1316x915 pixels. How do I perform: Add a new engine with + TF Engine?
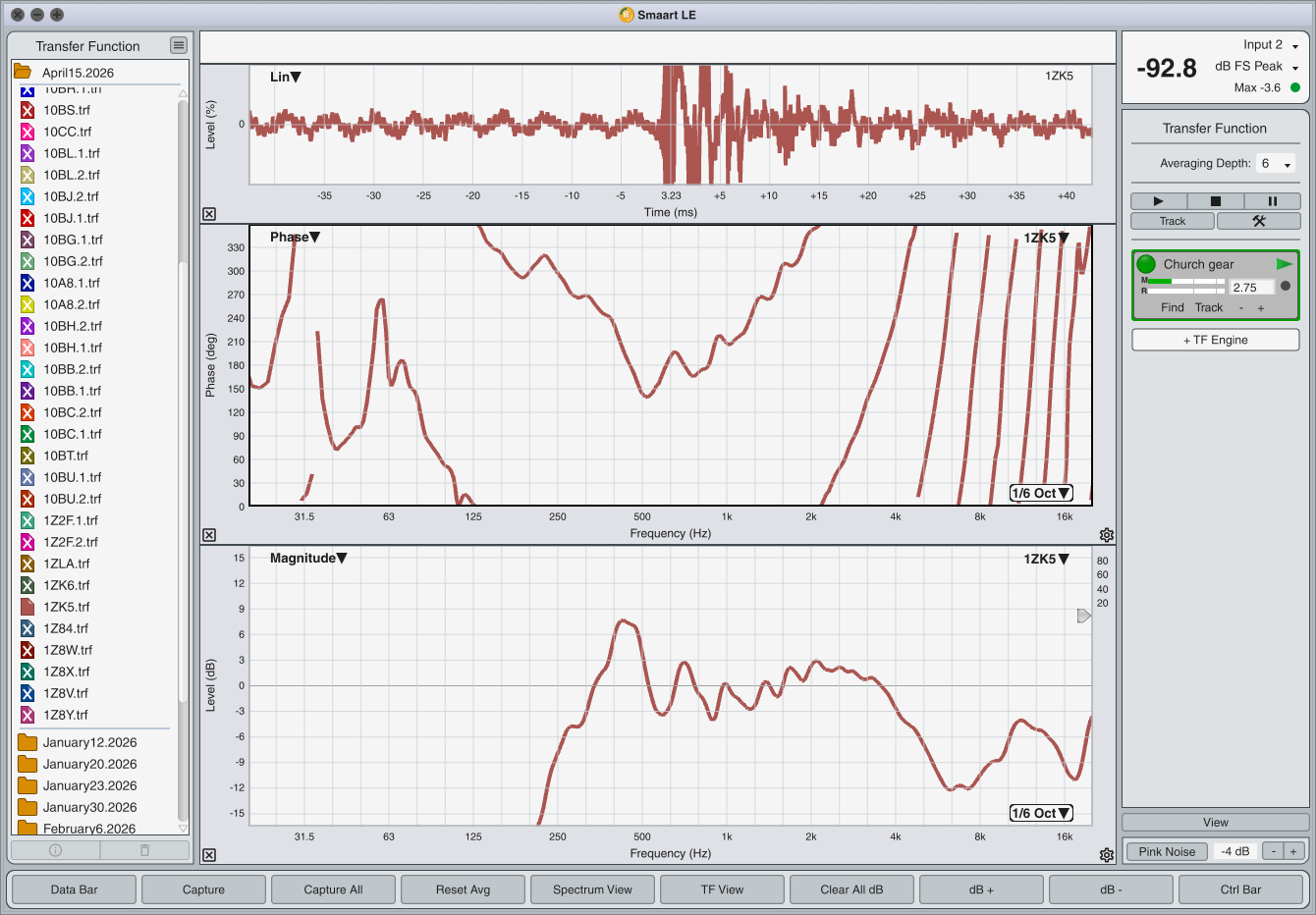[1216, 340]
